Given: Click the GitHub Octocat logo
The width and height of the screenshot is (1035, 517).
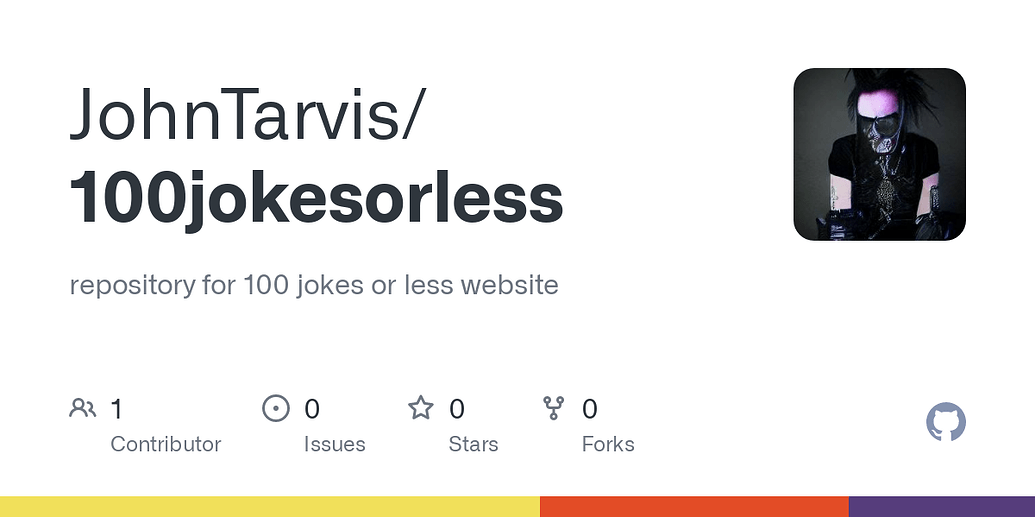Looking at the screenshot, I should [946, 421].
